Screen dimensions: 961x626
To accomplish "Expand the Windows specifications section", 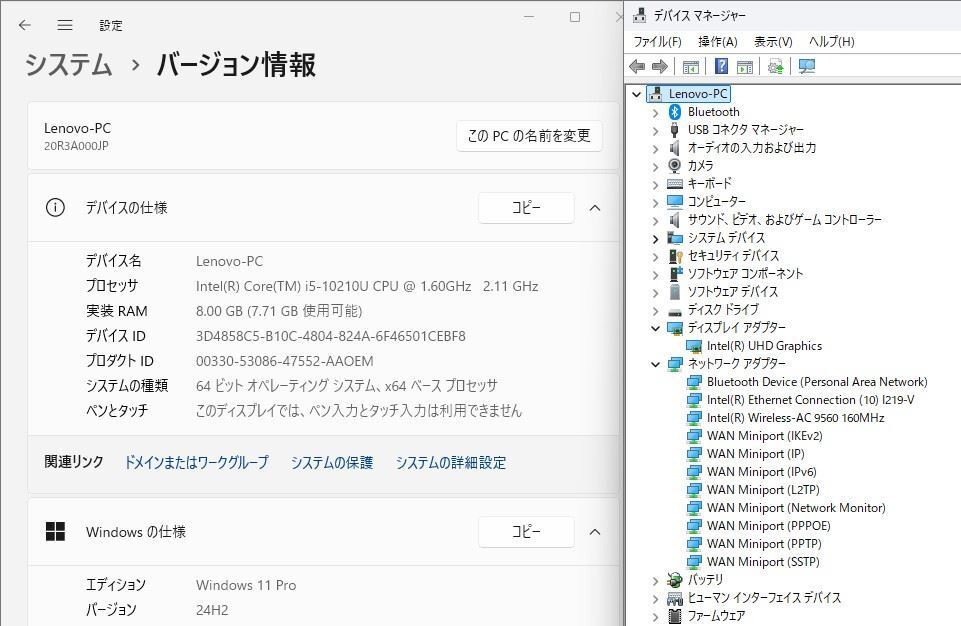I will coord(595,531).
